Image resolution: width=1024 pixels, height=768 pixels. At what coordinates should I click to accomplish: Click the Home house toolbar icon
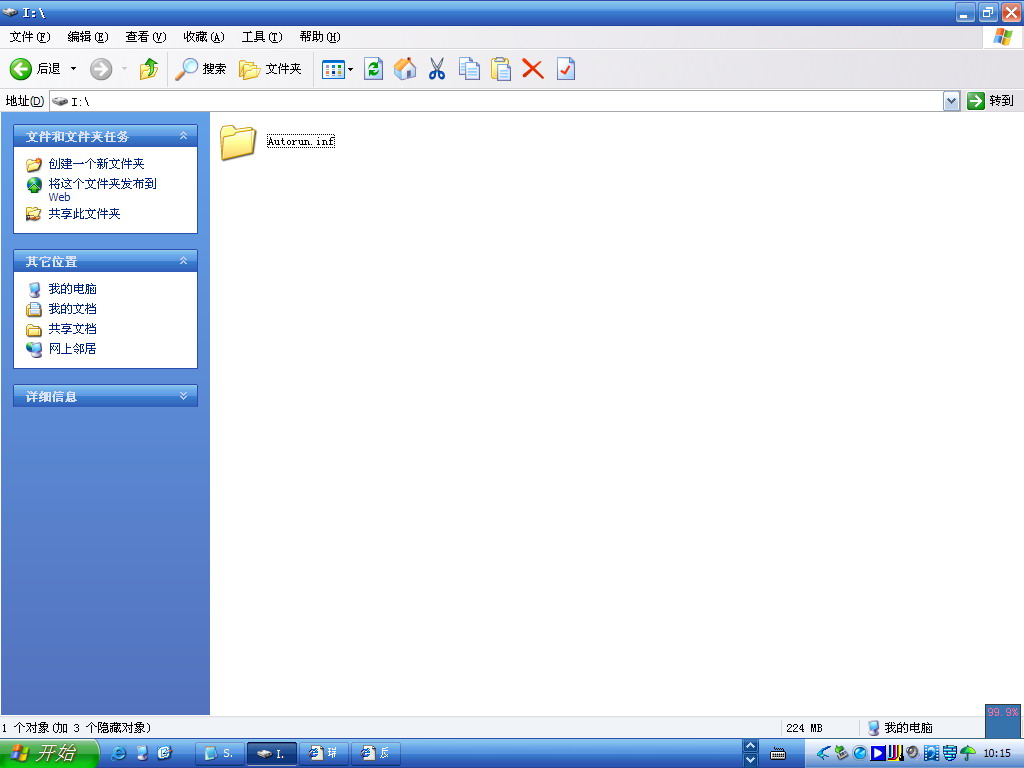coord(405,69)
